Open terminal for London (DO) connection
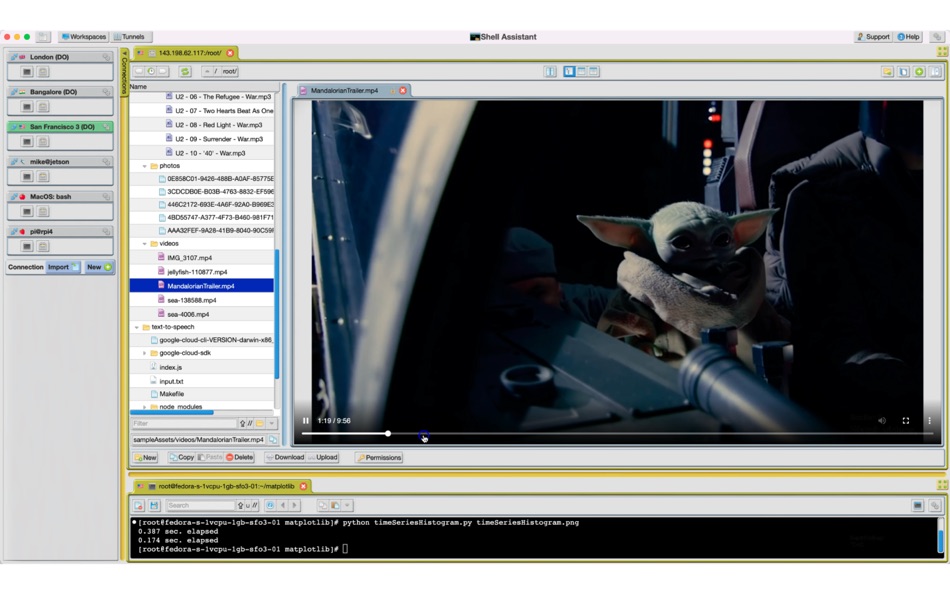Viewport: 950px width, 594px height. pos(27,72)
